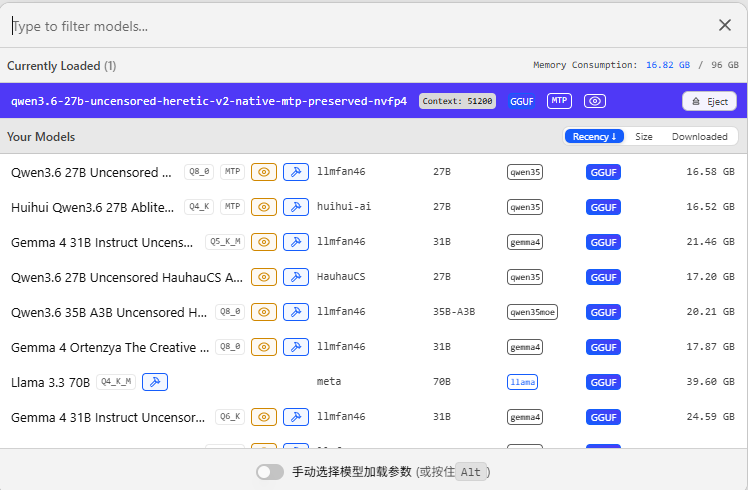This screenshot has height=490, width=748.
Task: Click GGUF badge on the Llama 3.3 70B row
Action: pos(603,382)
